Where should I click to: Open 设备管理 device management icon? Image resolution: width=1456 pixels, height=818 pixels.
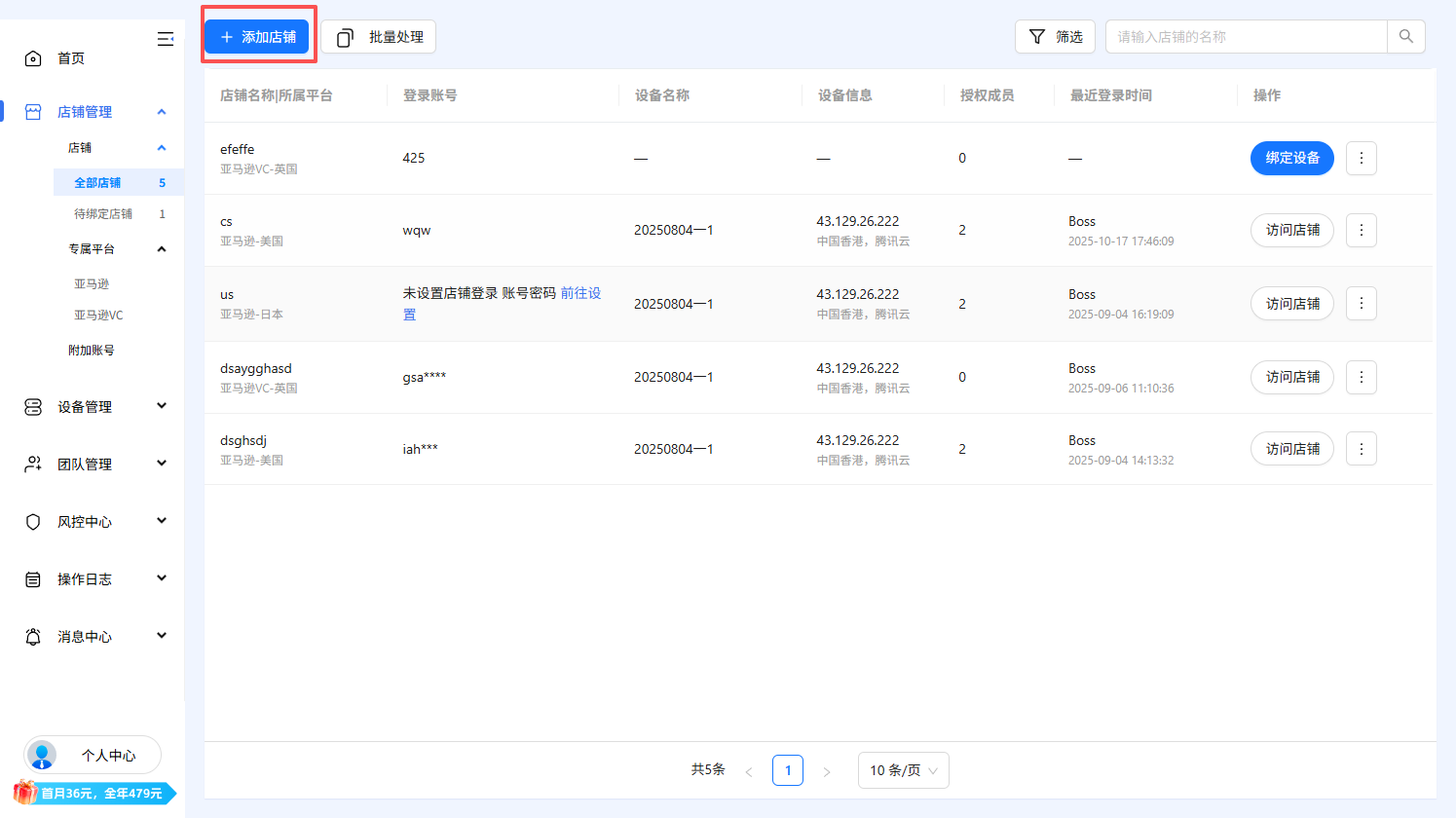(x=32, y=406)
